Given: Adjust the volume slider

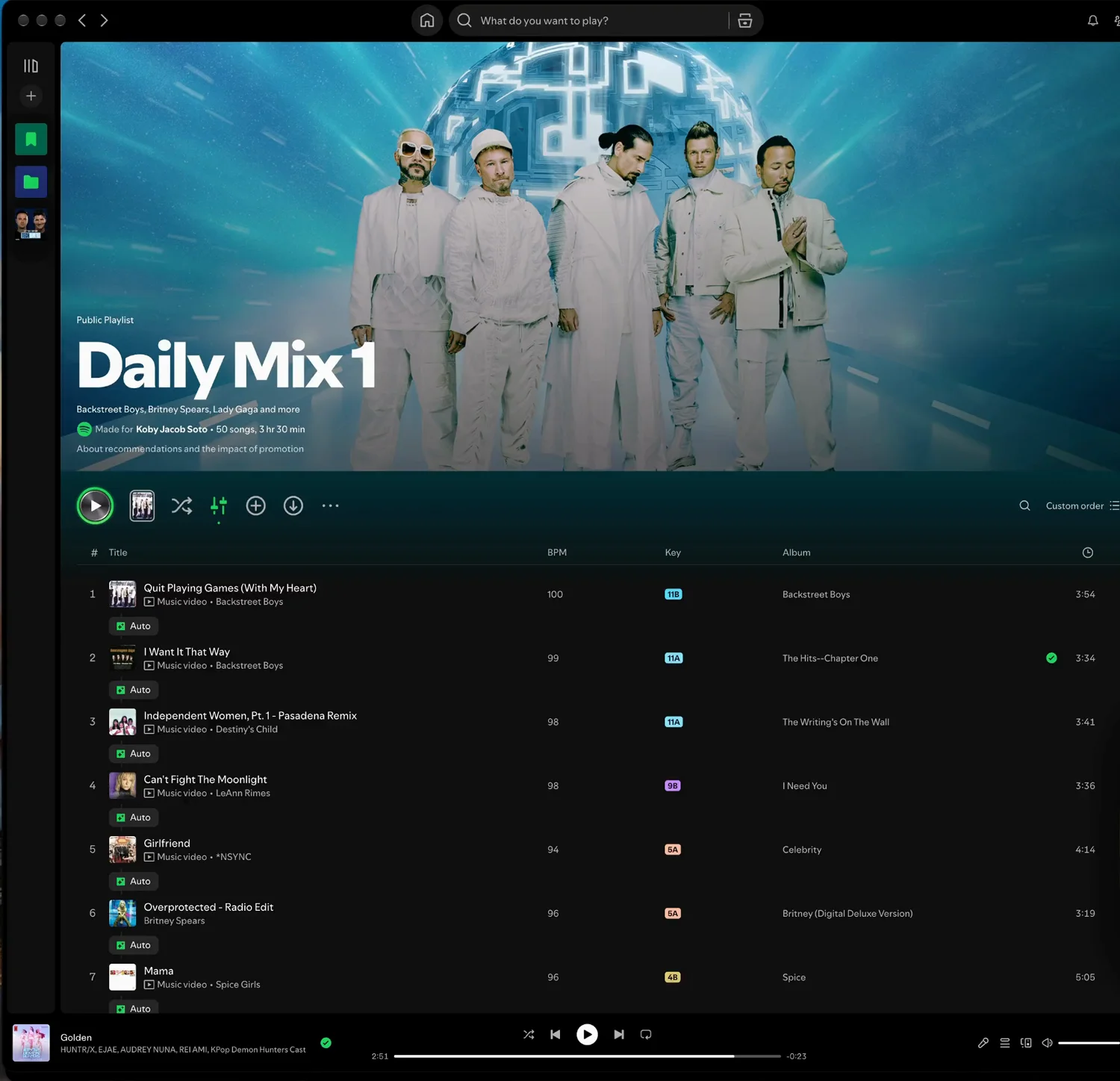Looking at the screenshot, I should click(1089, 1043).
